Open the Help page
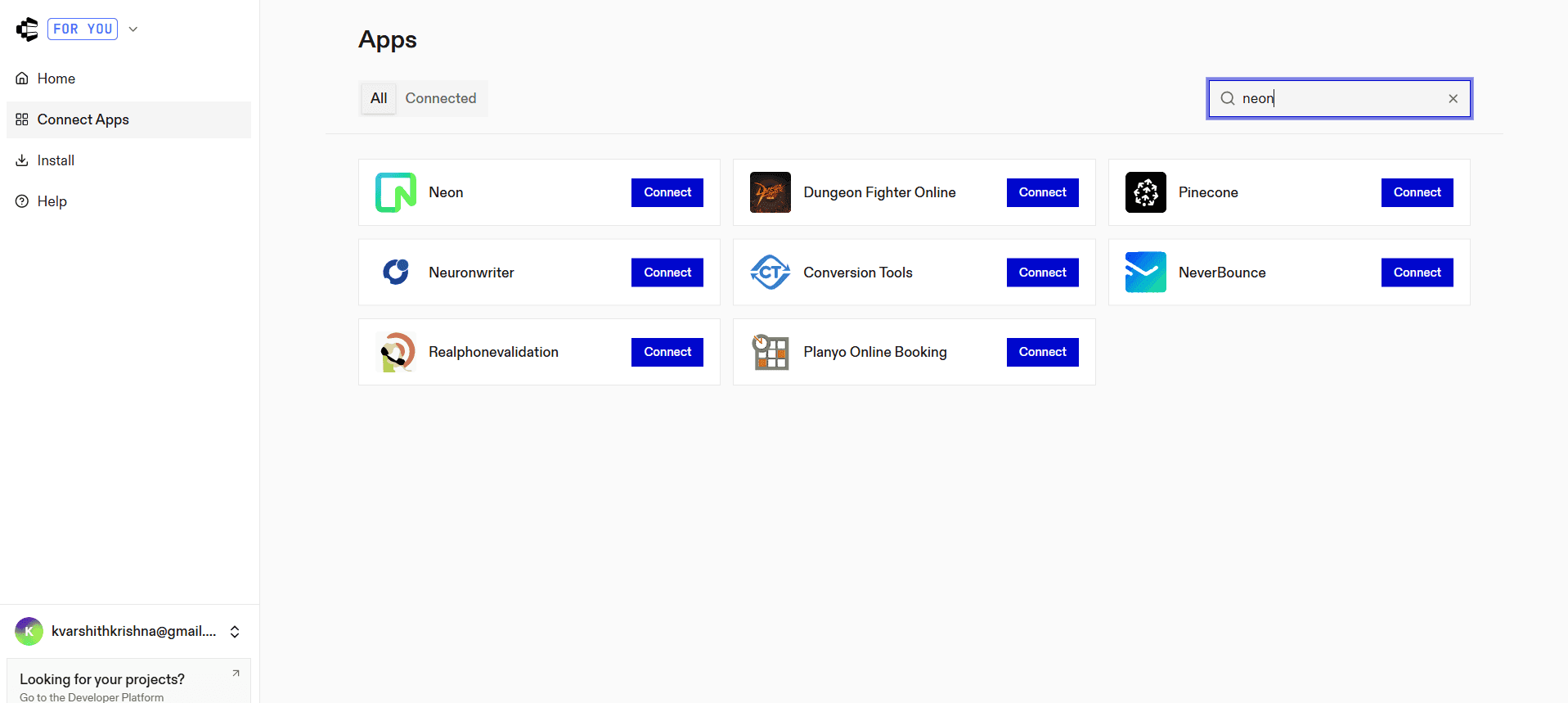1568x703 pixels. tap(128, 201)
